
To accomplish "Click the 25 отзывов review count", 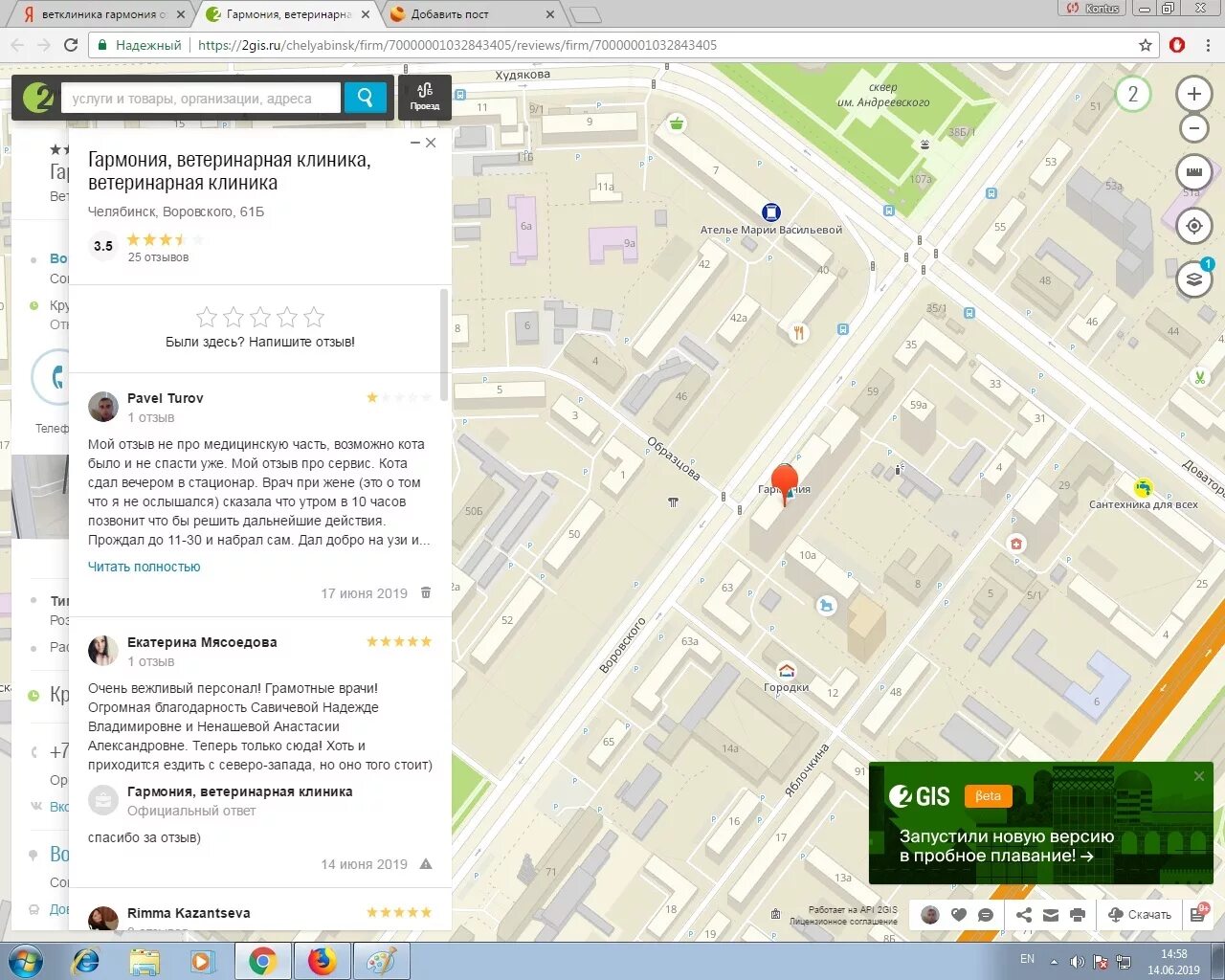I will point(158,257).
